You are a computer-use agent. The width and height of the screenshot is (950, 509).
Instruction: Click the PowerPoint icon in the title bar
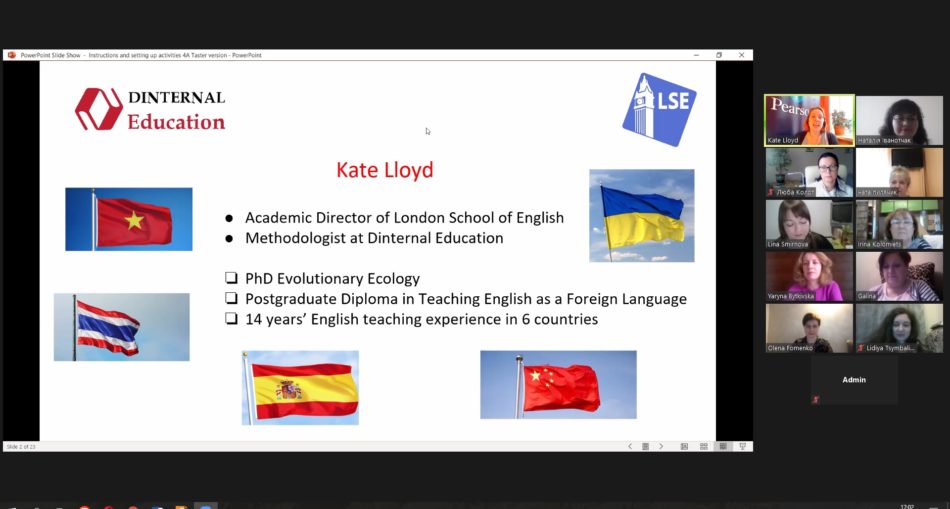(12, 55)
